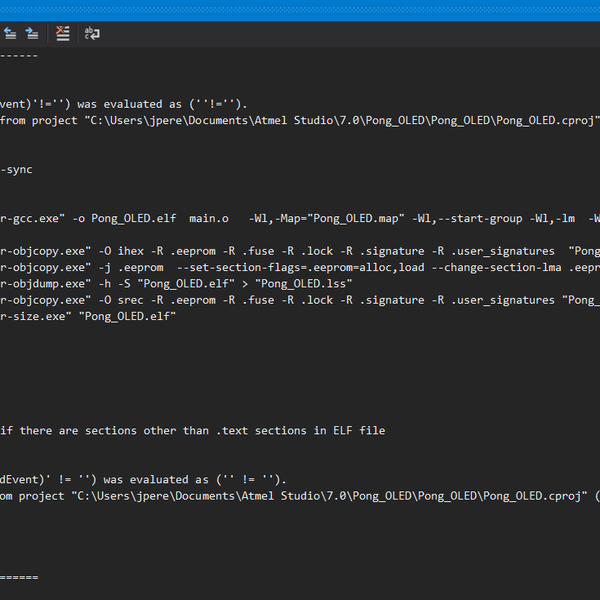Click the ====== separator line at bottom
This screenshot has height=600, width=600.
tap(19, 578)
